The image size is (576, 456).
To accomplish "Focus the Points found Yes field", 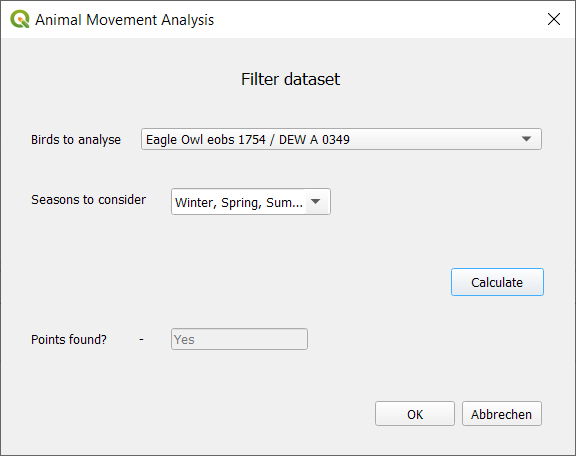I will coord(239,339).
